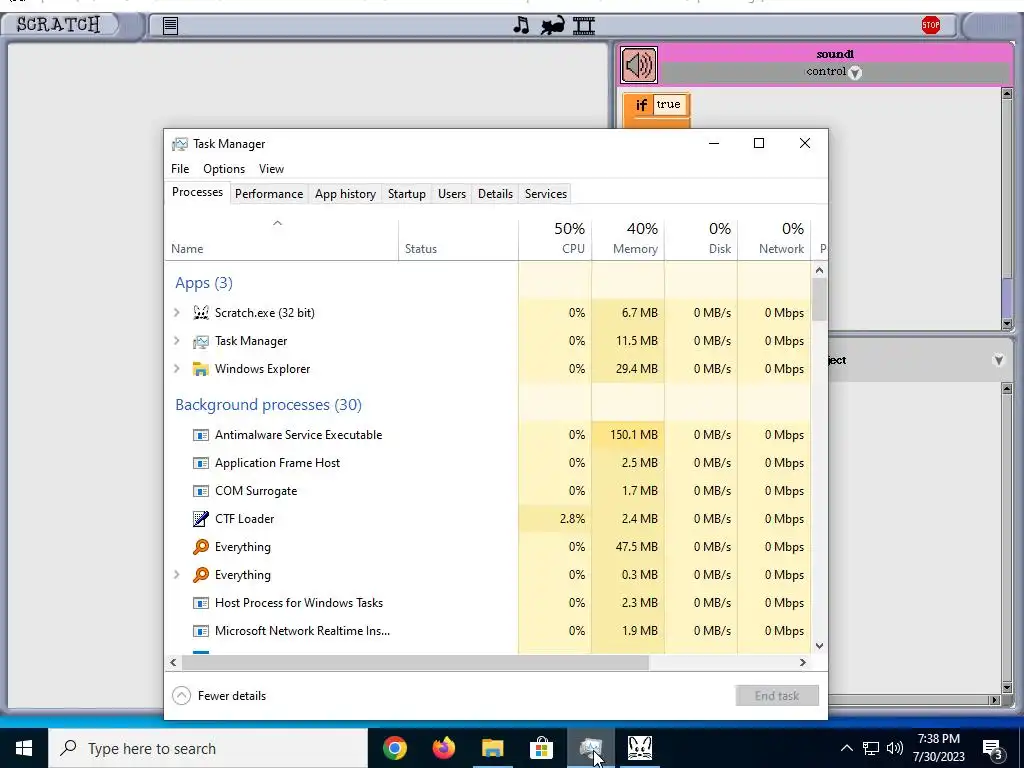Open the control dropdown arrow under sound1
The image size is (1024, 768).
click(855, 72)
